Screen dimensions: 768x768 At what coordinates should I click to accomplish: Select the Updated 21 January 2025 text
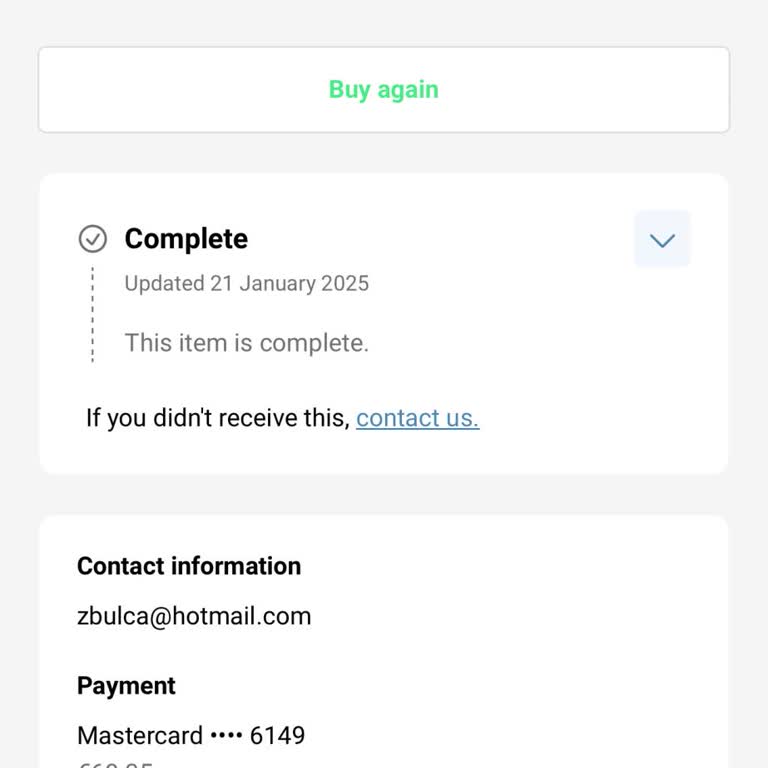pos(246,283)
